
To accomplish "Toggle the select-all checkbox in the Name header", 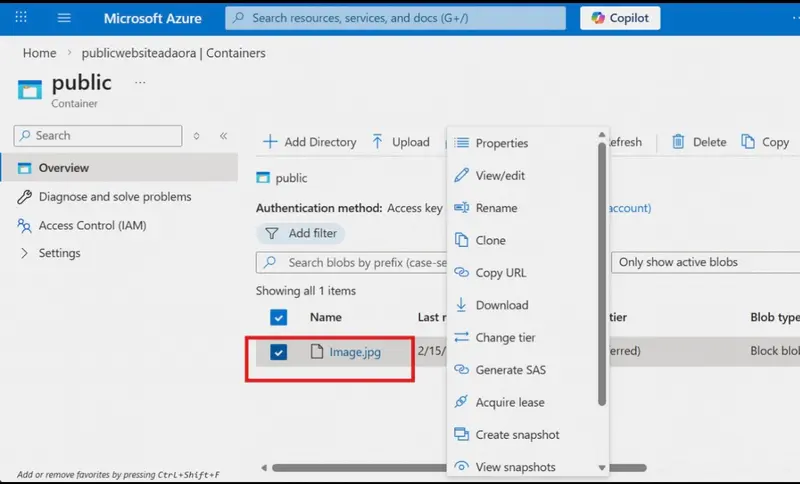I will (279, 317).
